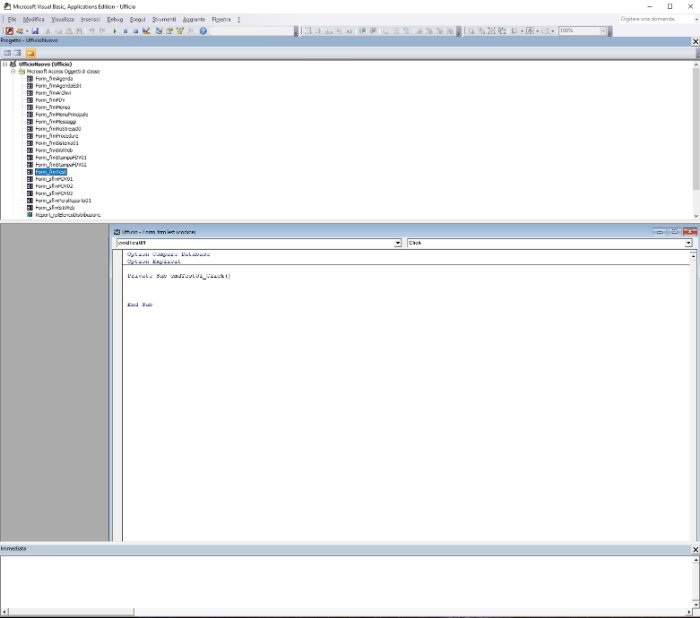Click the Reset (stop) toolbar icon
The image size is (700, 618).
point(136,31)
